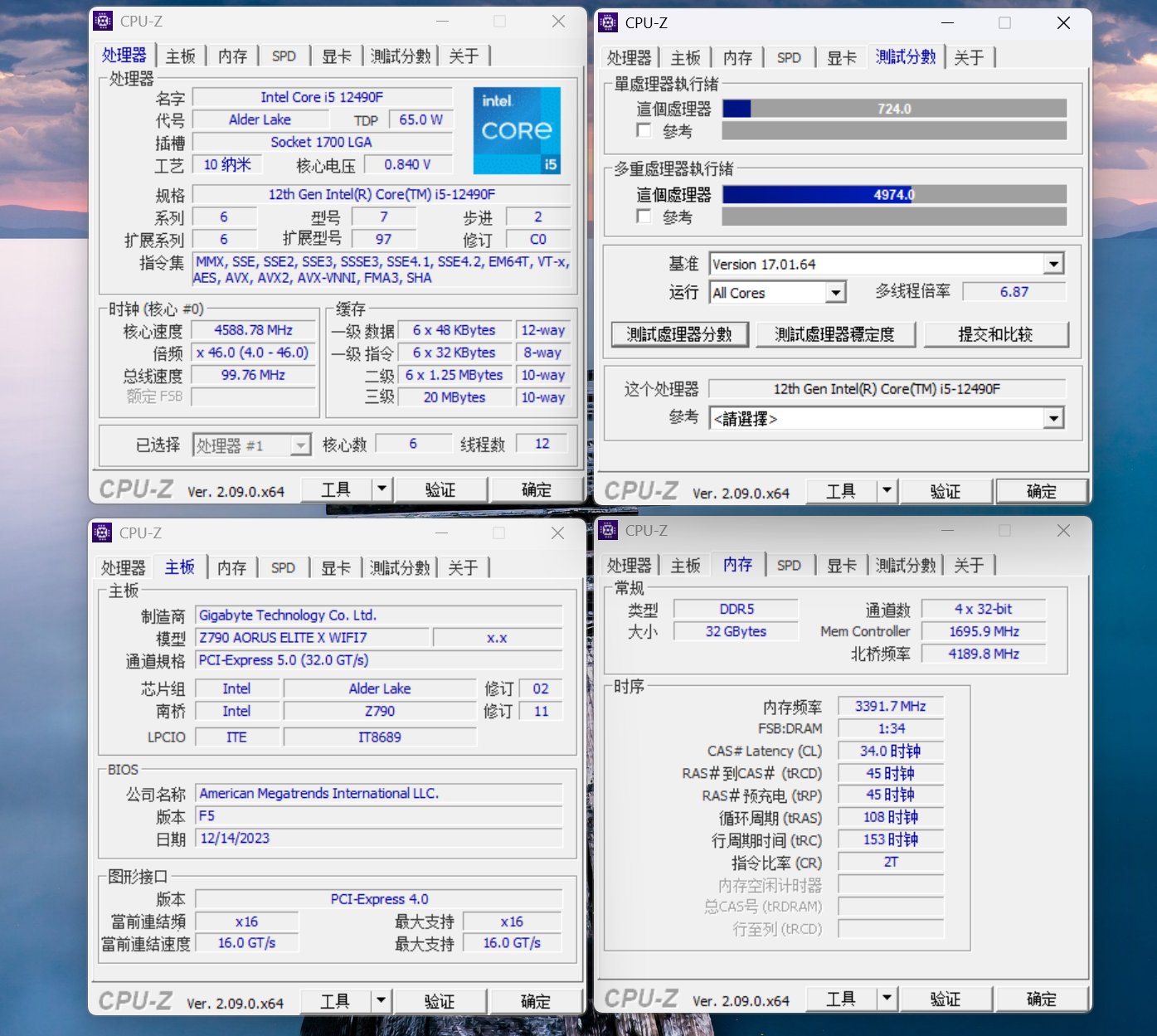The image size is (1157, 1036).
Task: Click 确定 button in the memory window
Action: click(1041, 999)
